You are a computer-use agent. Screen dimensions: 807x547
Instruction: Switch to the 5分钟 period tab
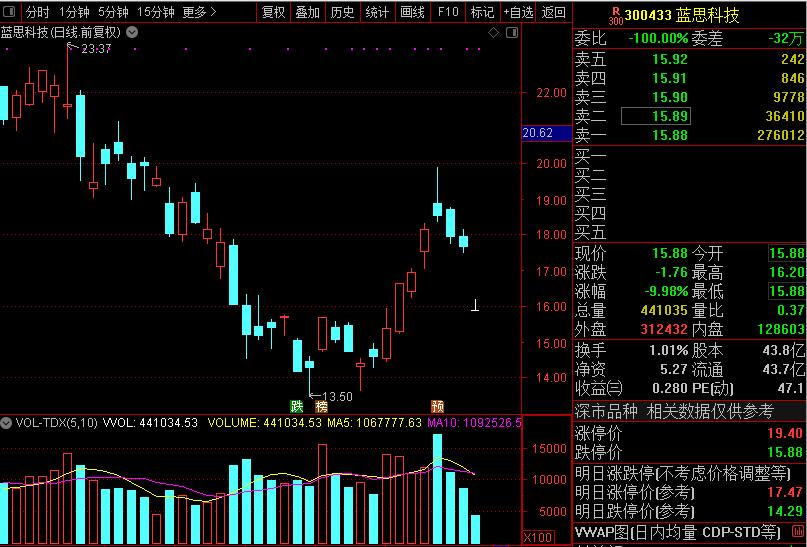113,12
